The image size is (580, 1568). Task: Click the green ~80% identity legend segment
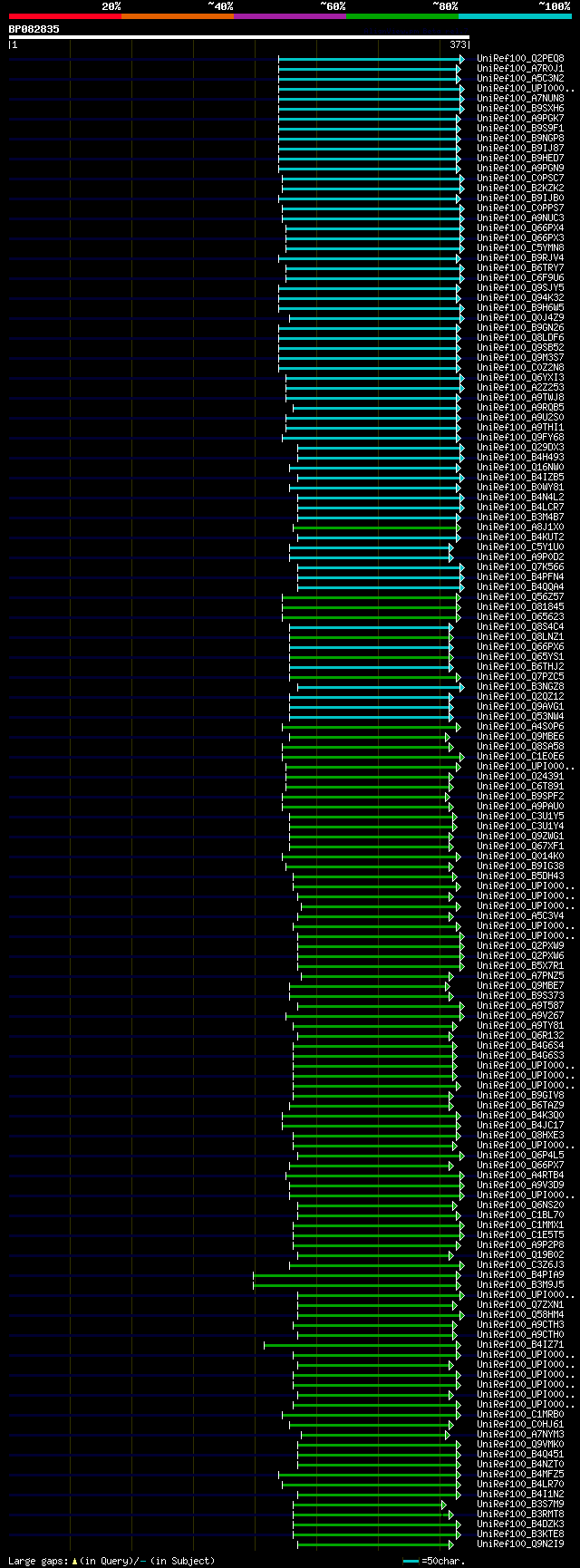point(401,16)
